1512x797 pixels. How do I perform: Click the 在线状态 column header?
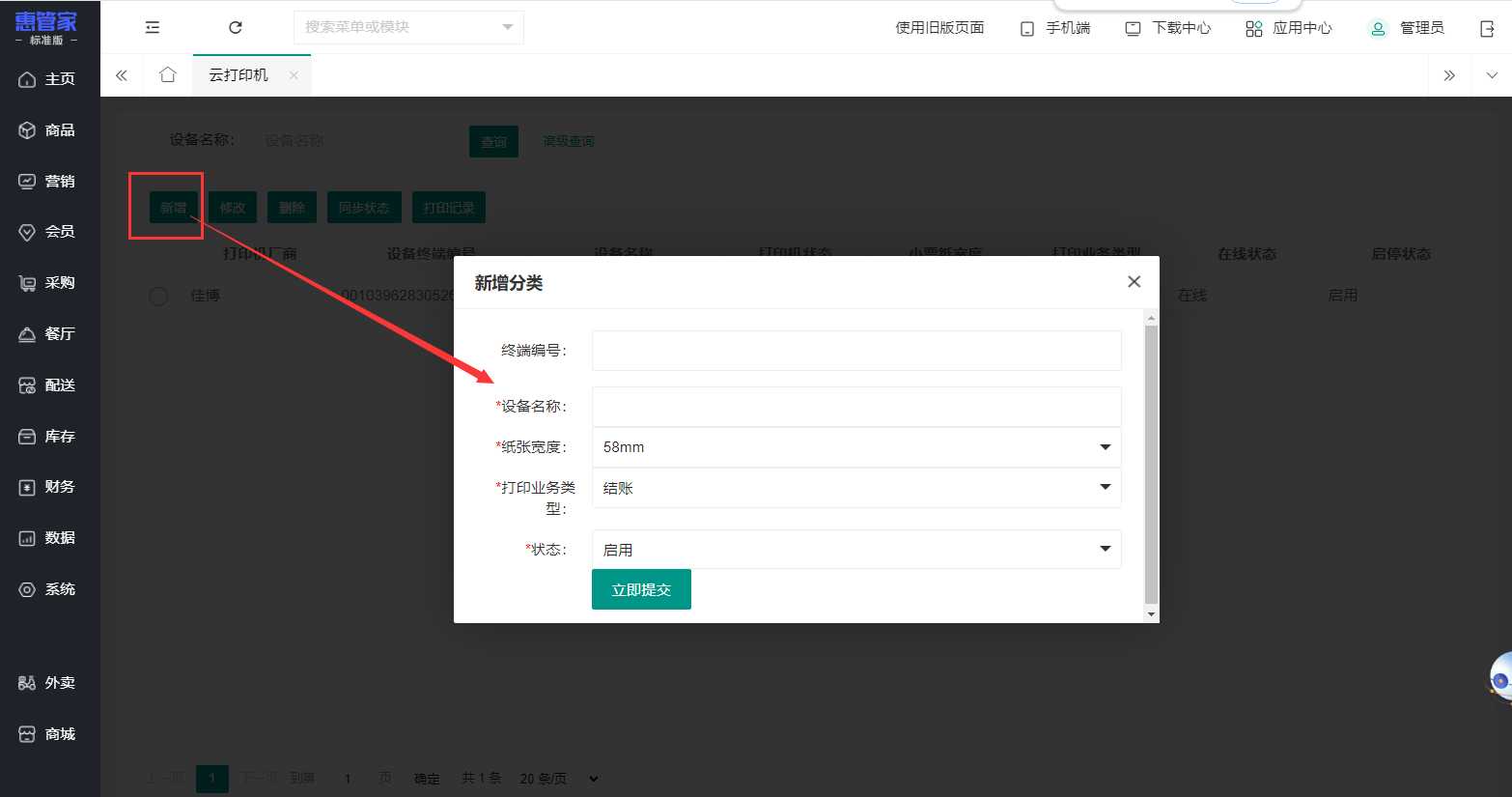coord(1246,254)
